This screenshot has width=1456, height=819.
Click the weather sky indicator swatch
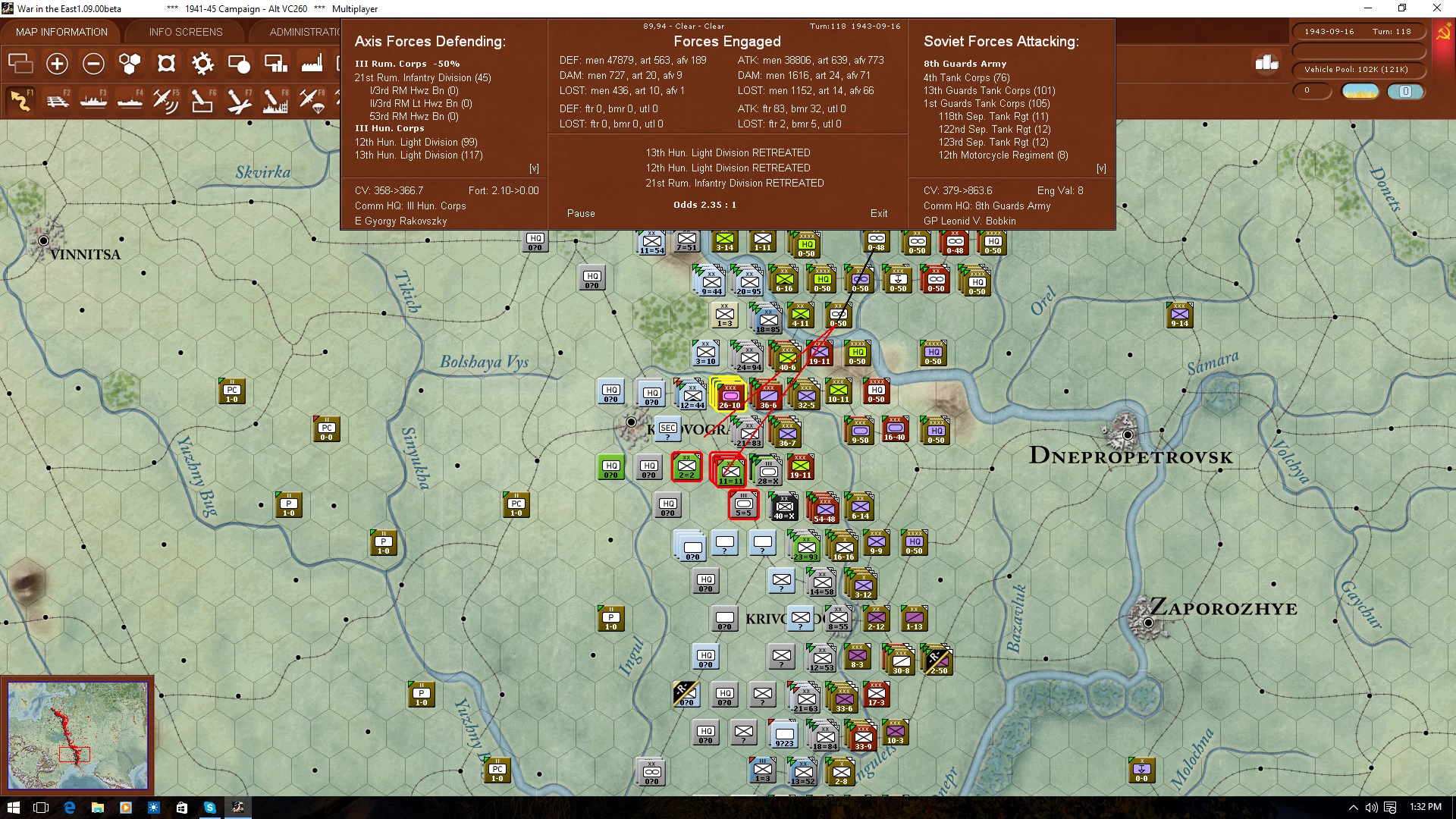(x=1360, y=91)
